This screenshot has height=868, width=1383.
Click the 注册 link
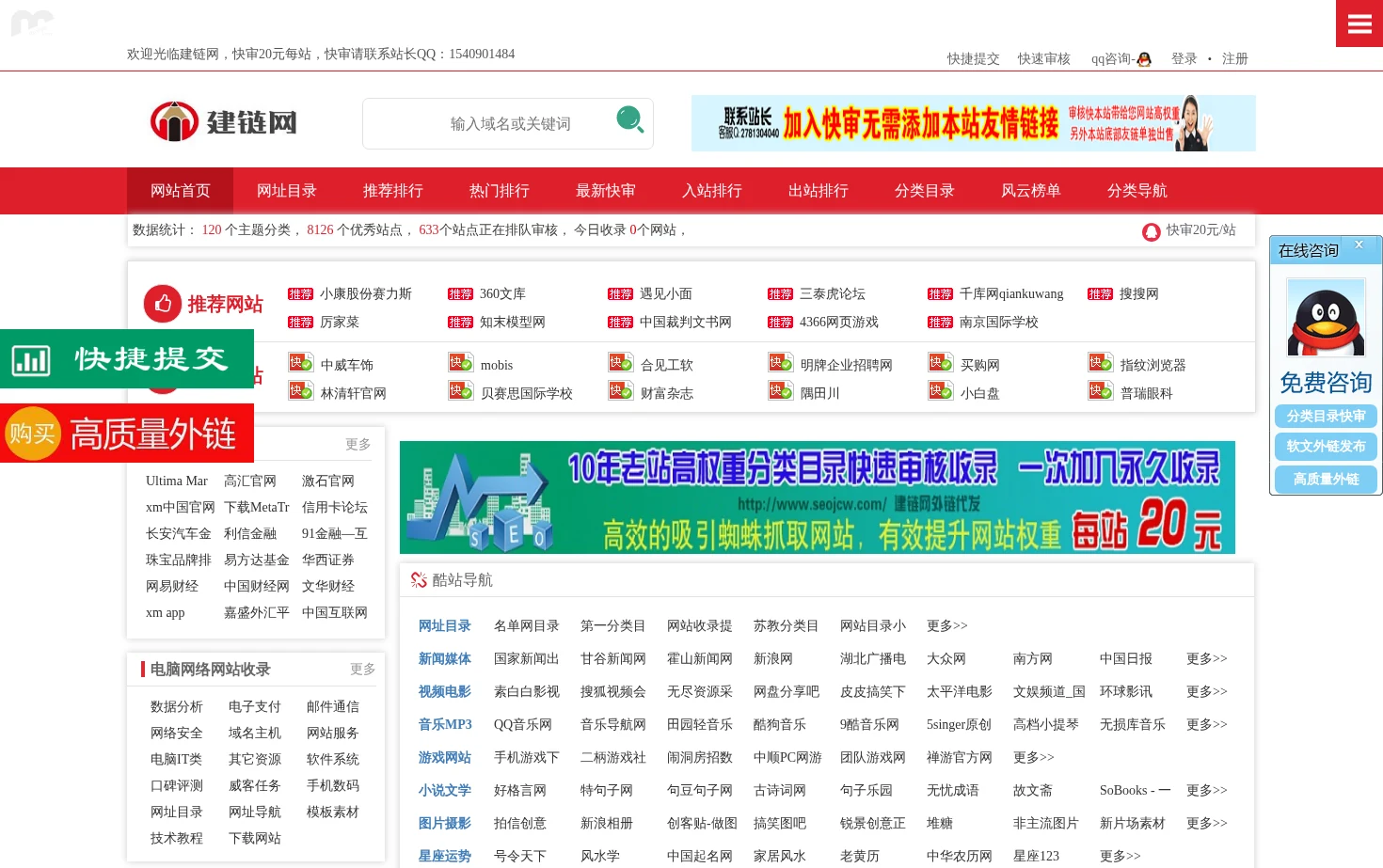(1234, 59)
